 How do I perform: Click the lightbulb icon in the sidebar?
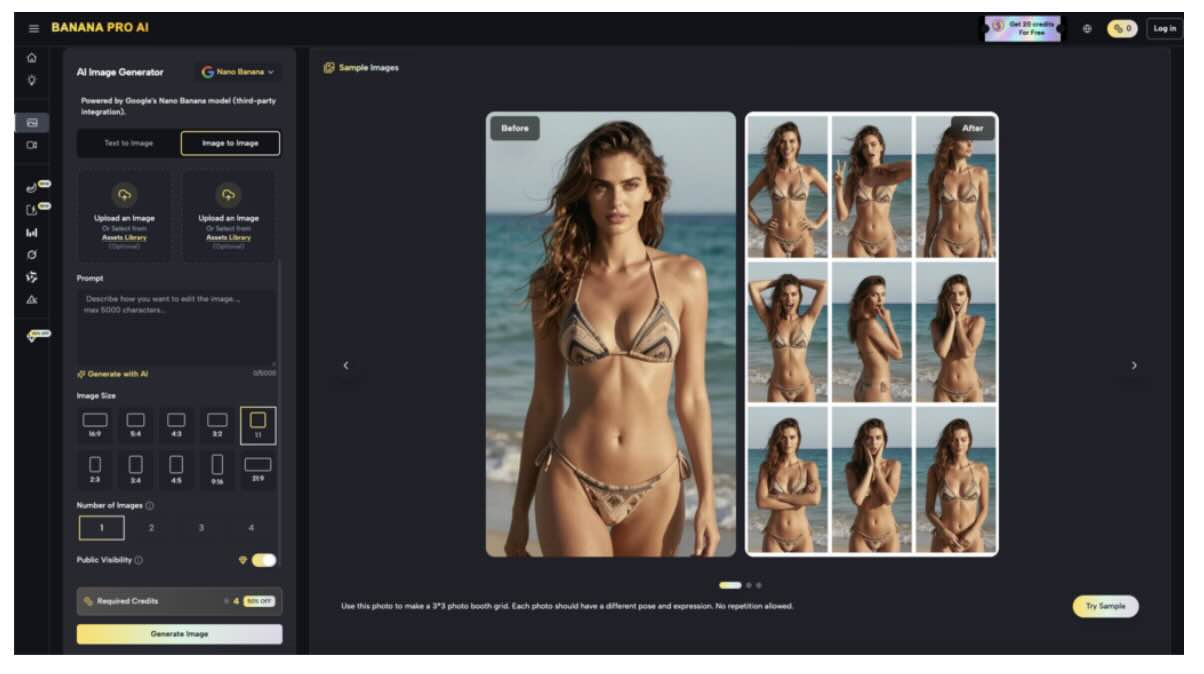(x=32, y=81)
